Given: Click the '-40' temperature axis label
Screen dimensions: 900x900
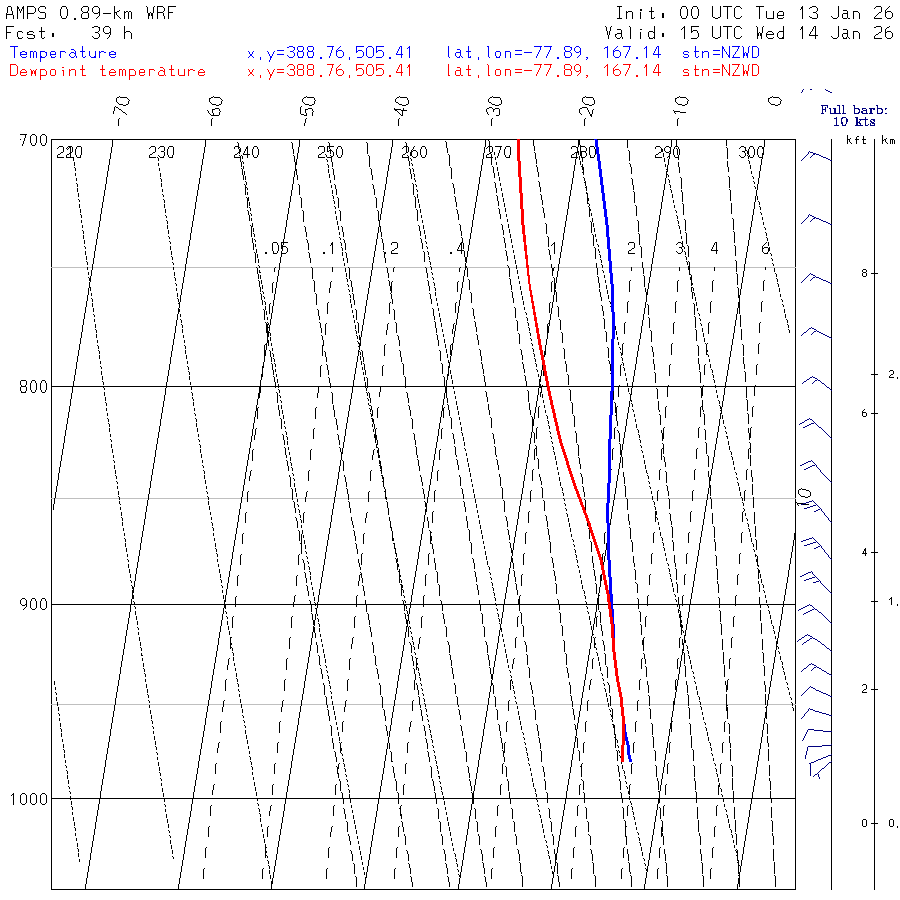Looking at the screenshot, I should (401, 111).
